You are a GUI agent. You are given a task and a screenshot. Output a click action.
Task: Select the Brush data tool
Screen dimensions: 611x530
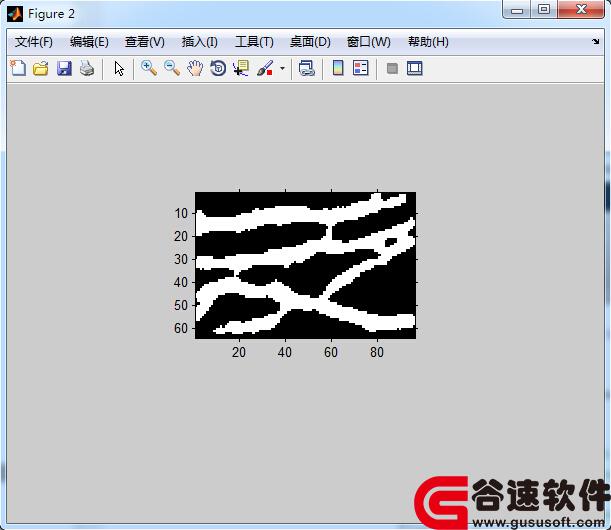pos(265,68)
